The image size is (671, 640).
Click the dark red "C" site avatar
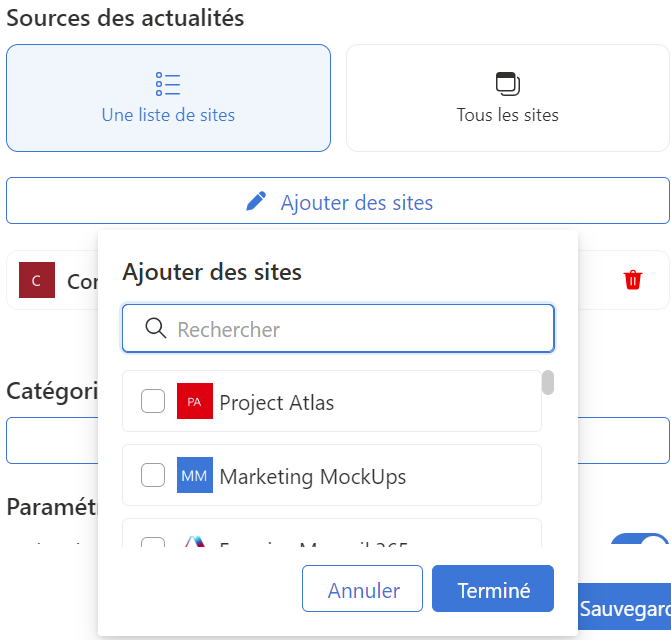37,280
